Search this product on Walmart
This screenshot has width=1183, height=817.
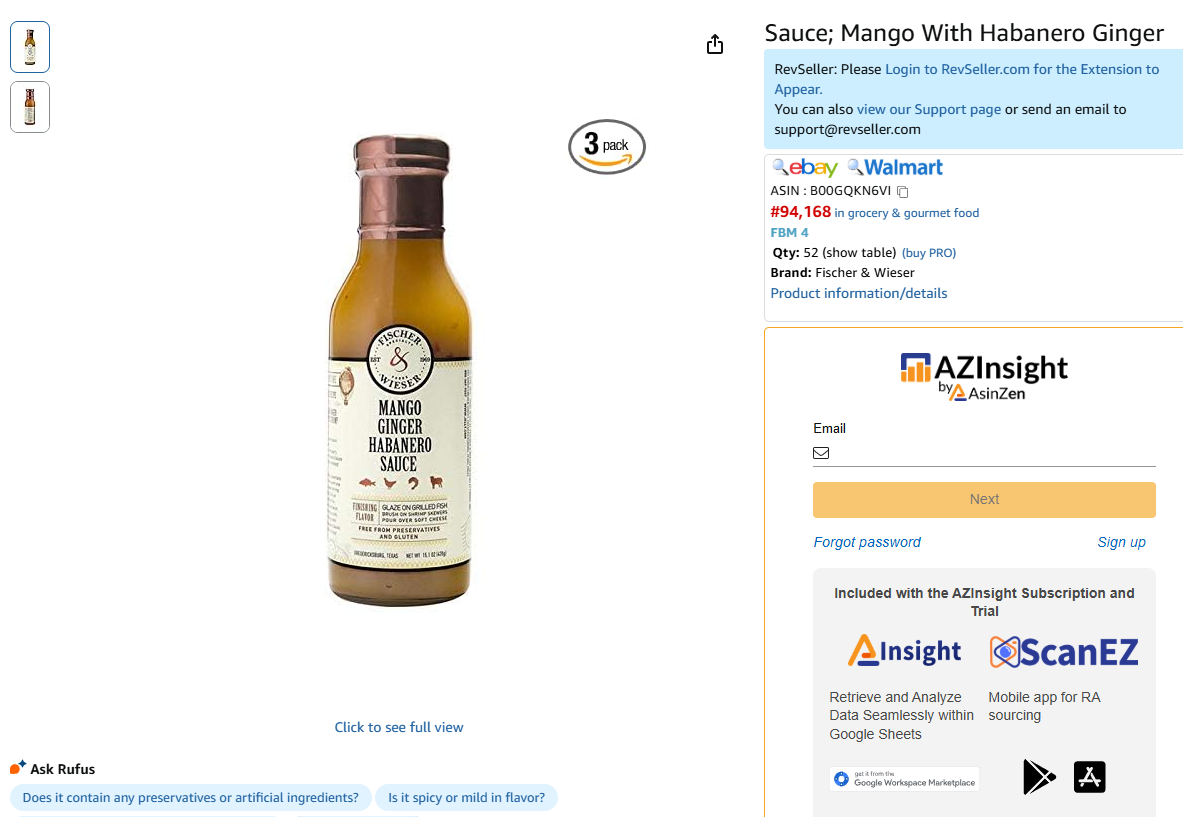point(895,168)
